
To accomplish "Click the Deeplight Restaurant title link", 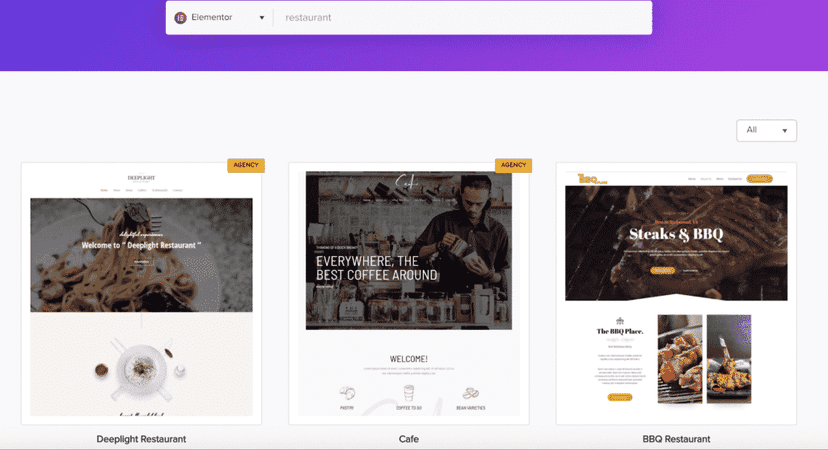I will (x=141, y=439).
